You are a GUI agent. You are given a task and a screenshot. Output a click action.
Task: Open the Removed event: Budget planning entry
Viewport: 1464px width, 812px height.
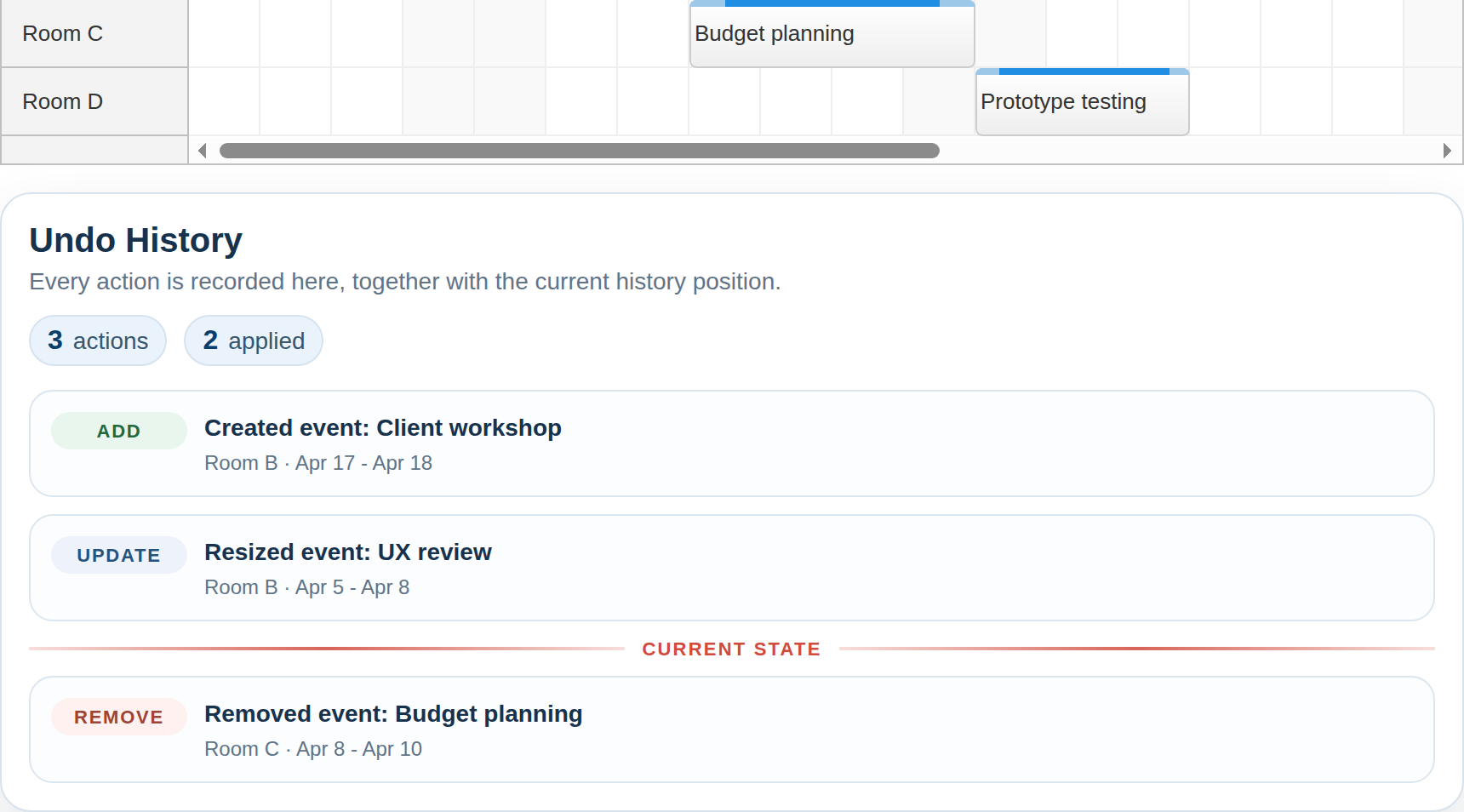(x=730, y=729)
